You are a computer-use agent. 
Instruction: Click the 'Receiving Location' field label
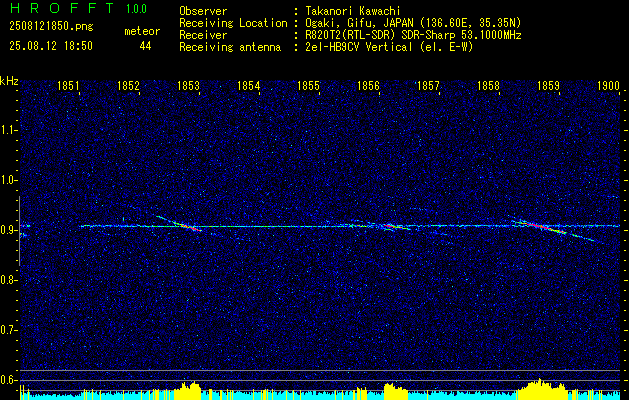[233, 23]
